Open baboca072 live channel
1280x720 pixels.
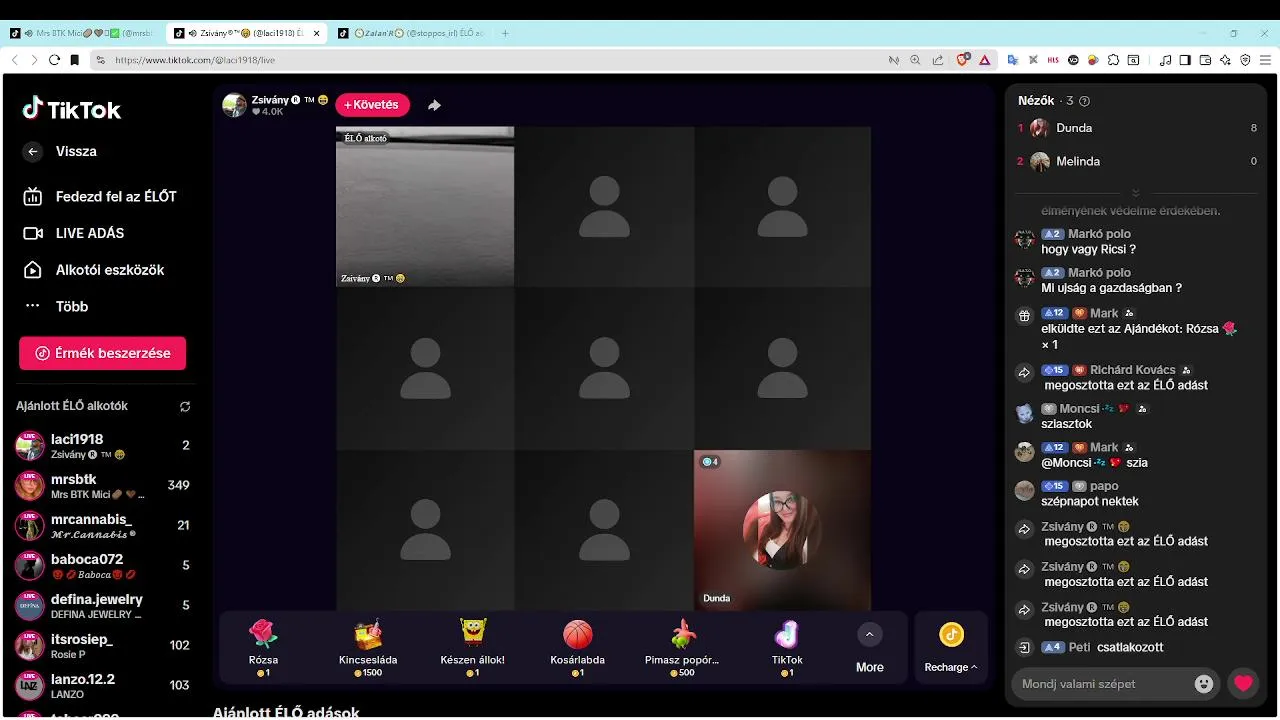(x=102, y=566)
